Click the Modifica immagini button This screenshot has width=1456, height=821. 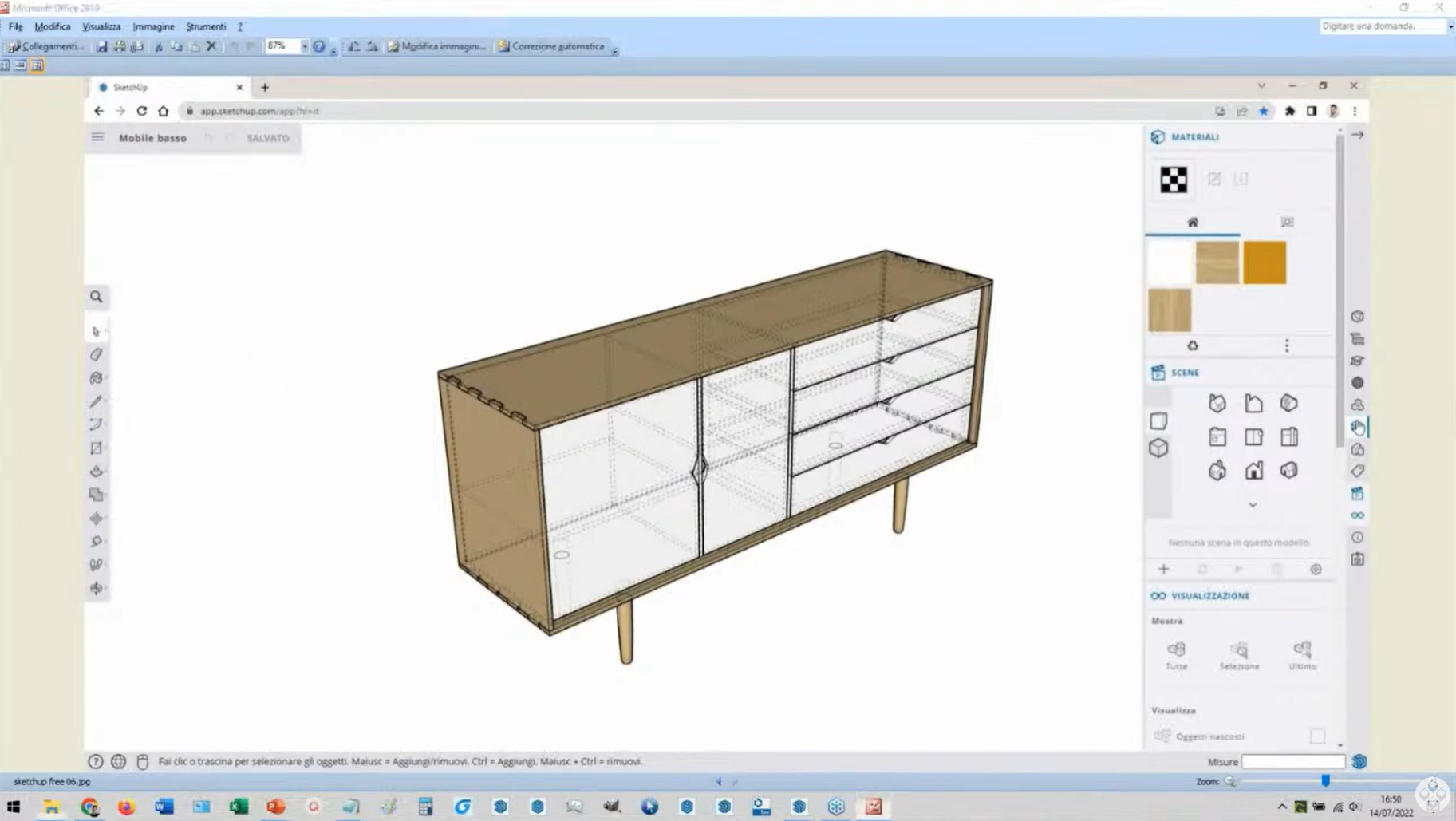[x=436, y=46]
